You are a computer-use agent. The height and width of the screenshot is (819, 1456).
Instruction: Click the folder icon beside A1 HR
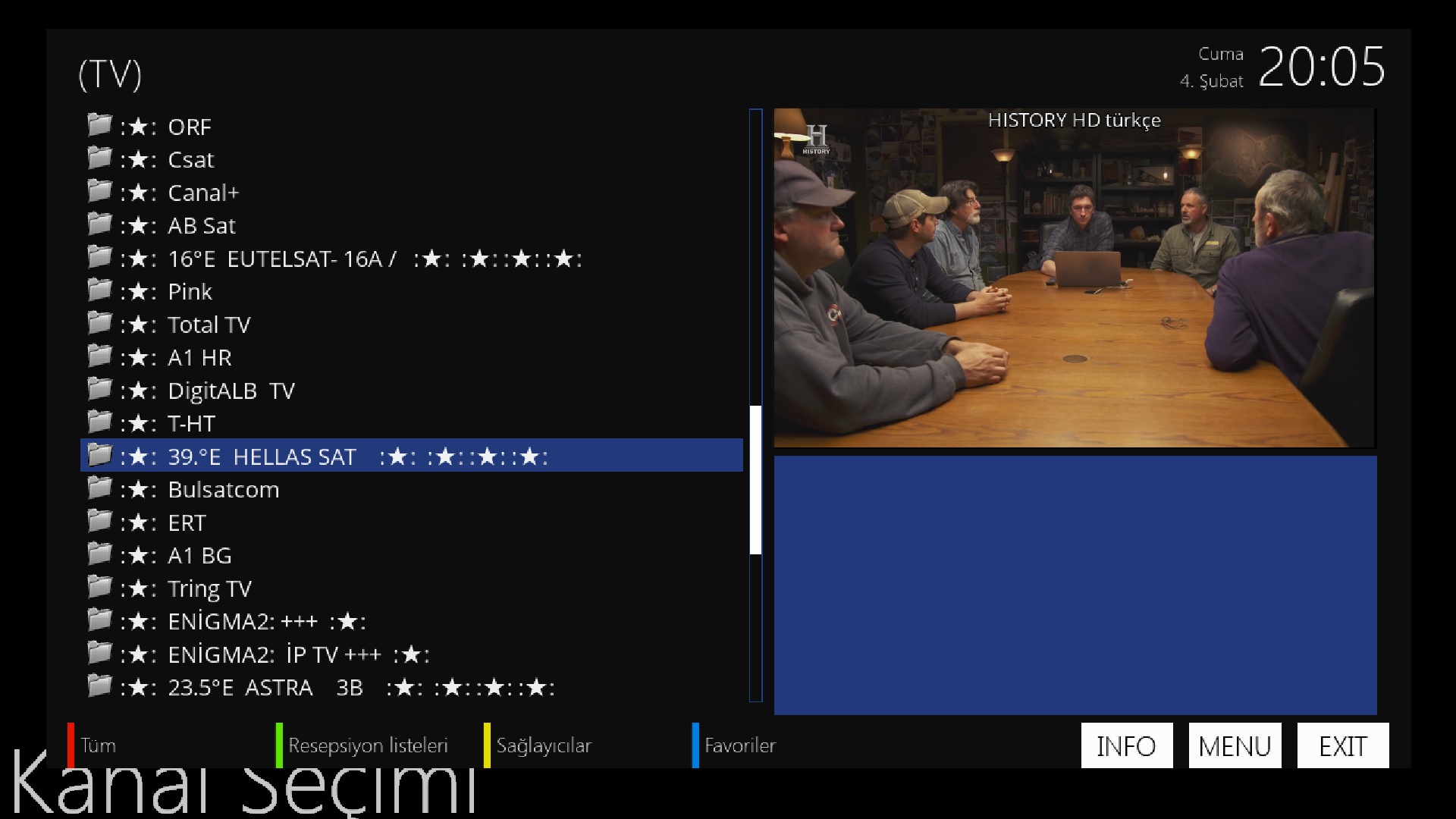click(99, 356)
